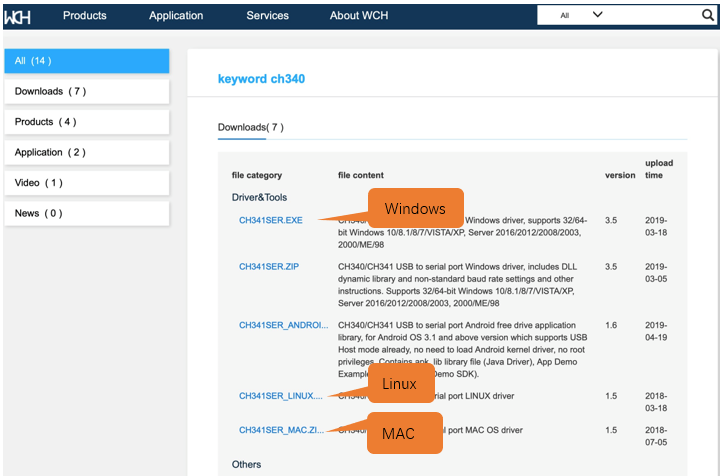Click upload date 2019-04-19

point(656,331)
